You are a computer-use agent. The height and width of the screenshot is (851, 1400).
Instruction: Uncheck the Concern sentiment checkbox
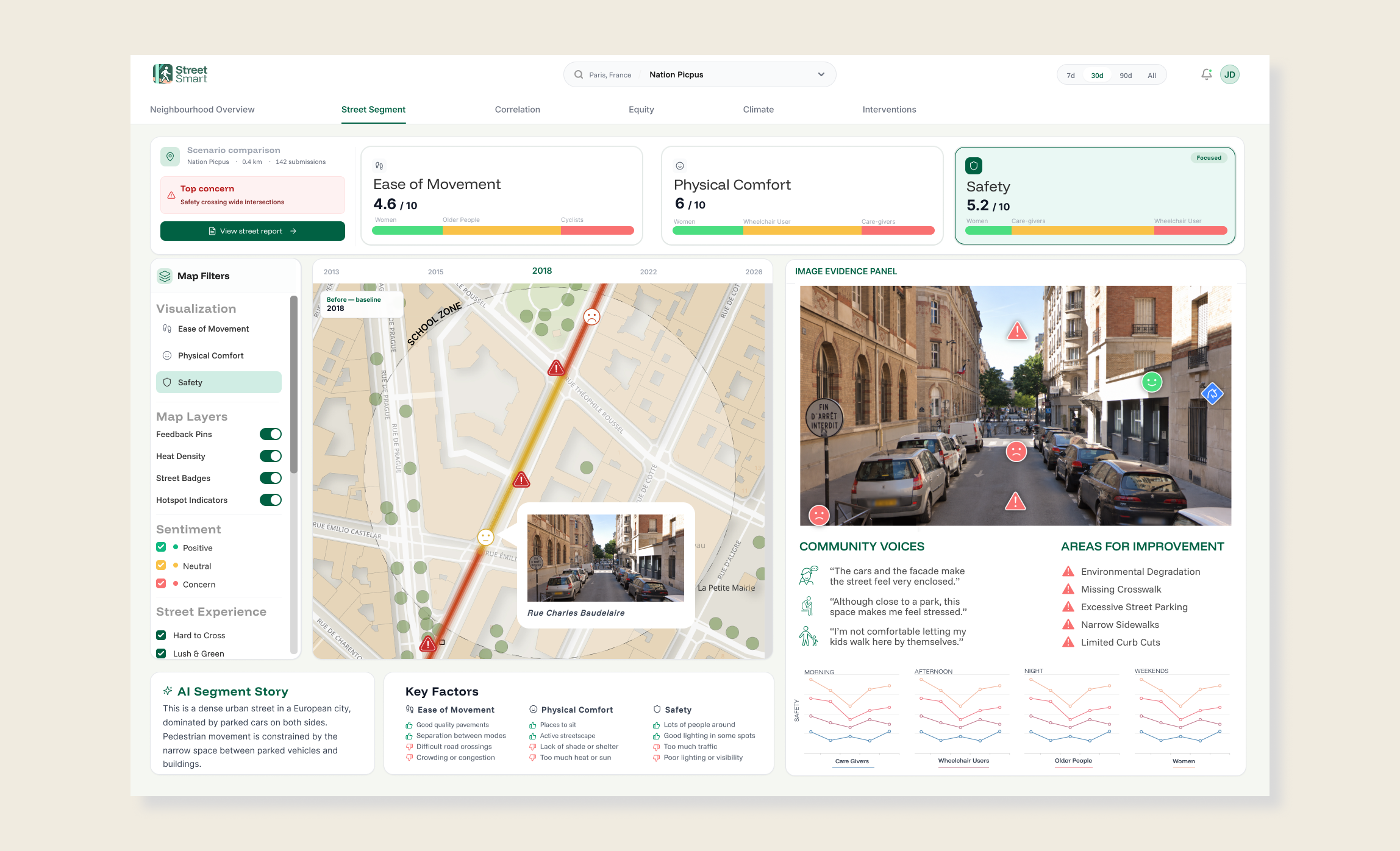click(161, 583)
